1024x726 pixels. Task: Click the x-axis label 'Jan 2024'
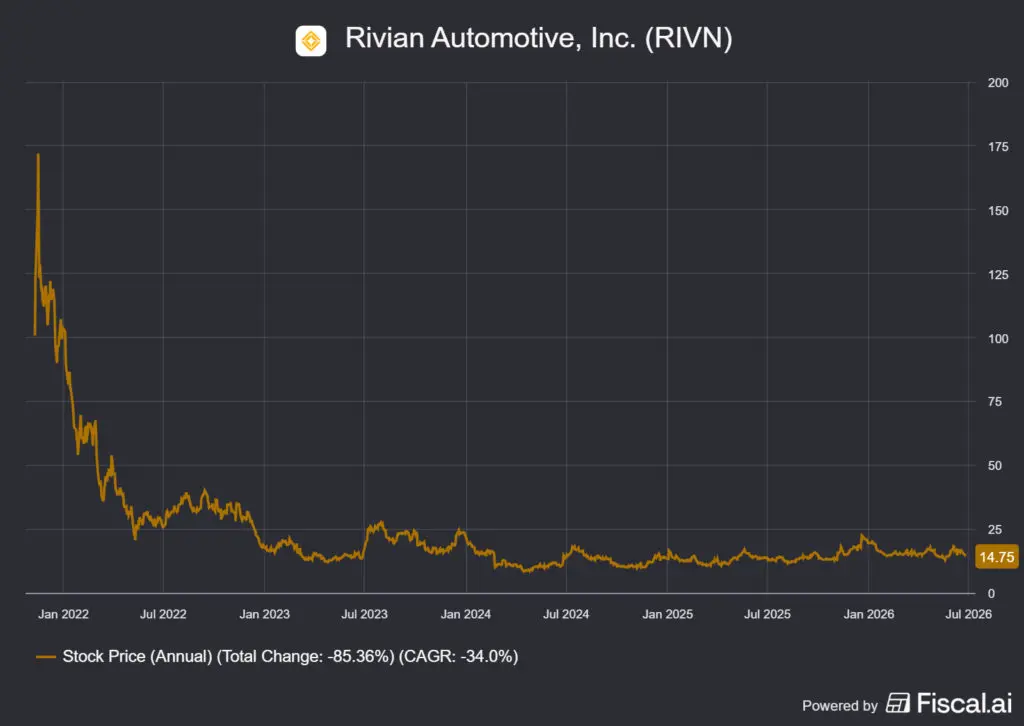[x=466, y=614]
